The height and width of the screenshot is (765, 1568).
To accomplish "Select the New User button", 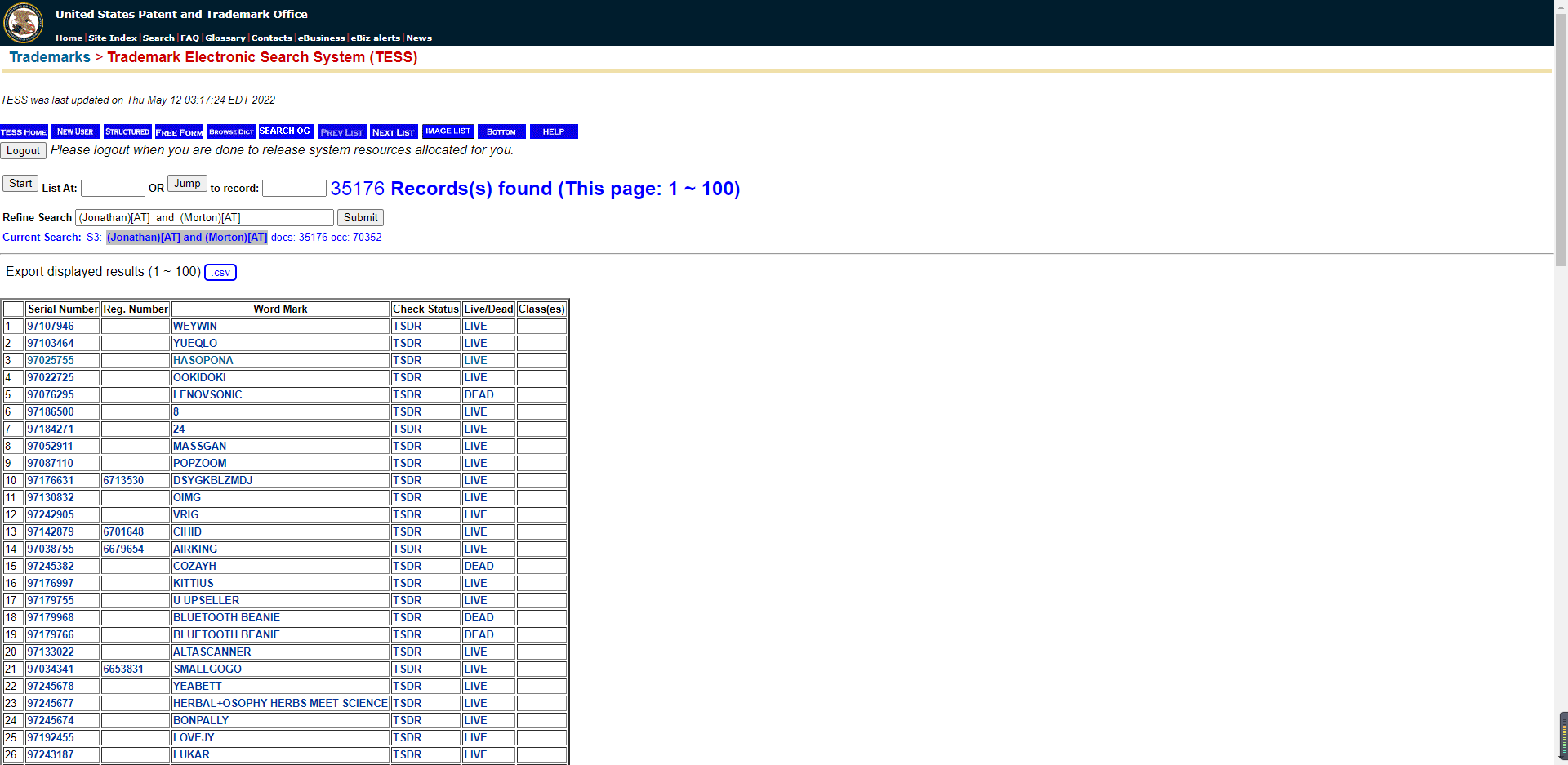I will pyautogui.click(x=75, y=132).
